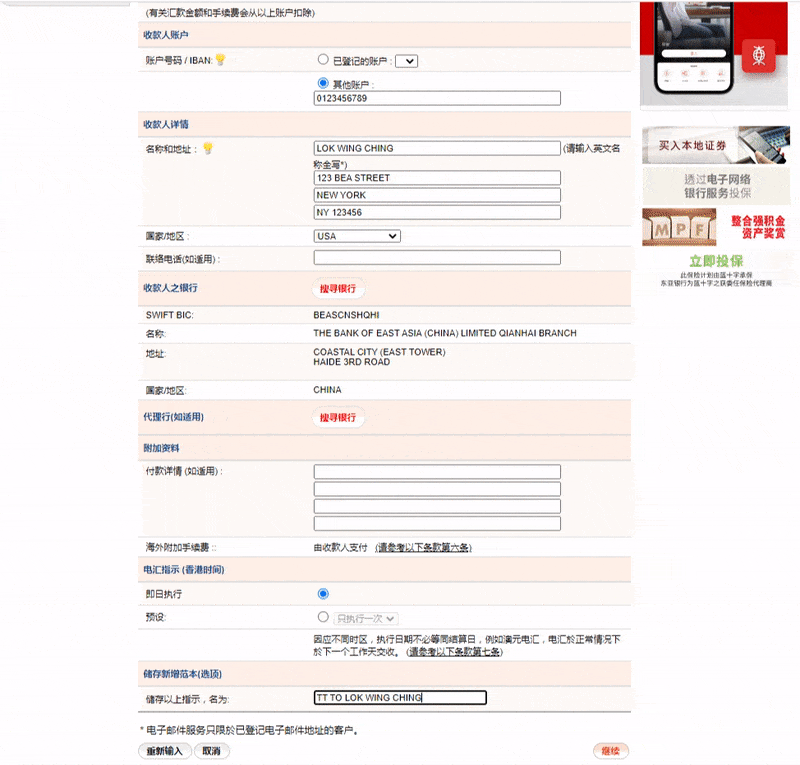This screenshot has height=765, width=800.
Task: Open the 买入本地证券 banner
Action: (x=715, y=145)
